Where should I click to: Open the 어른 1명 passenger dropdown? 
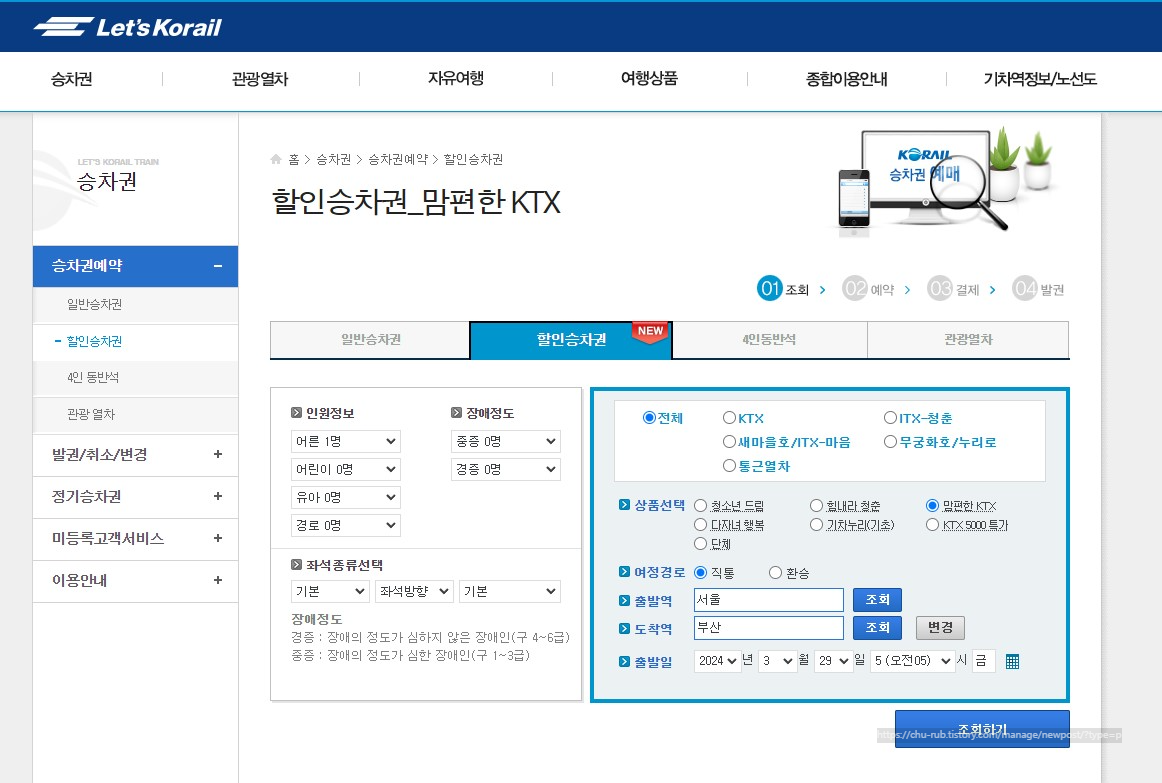[x=346, y=442]
